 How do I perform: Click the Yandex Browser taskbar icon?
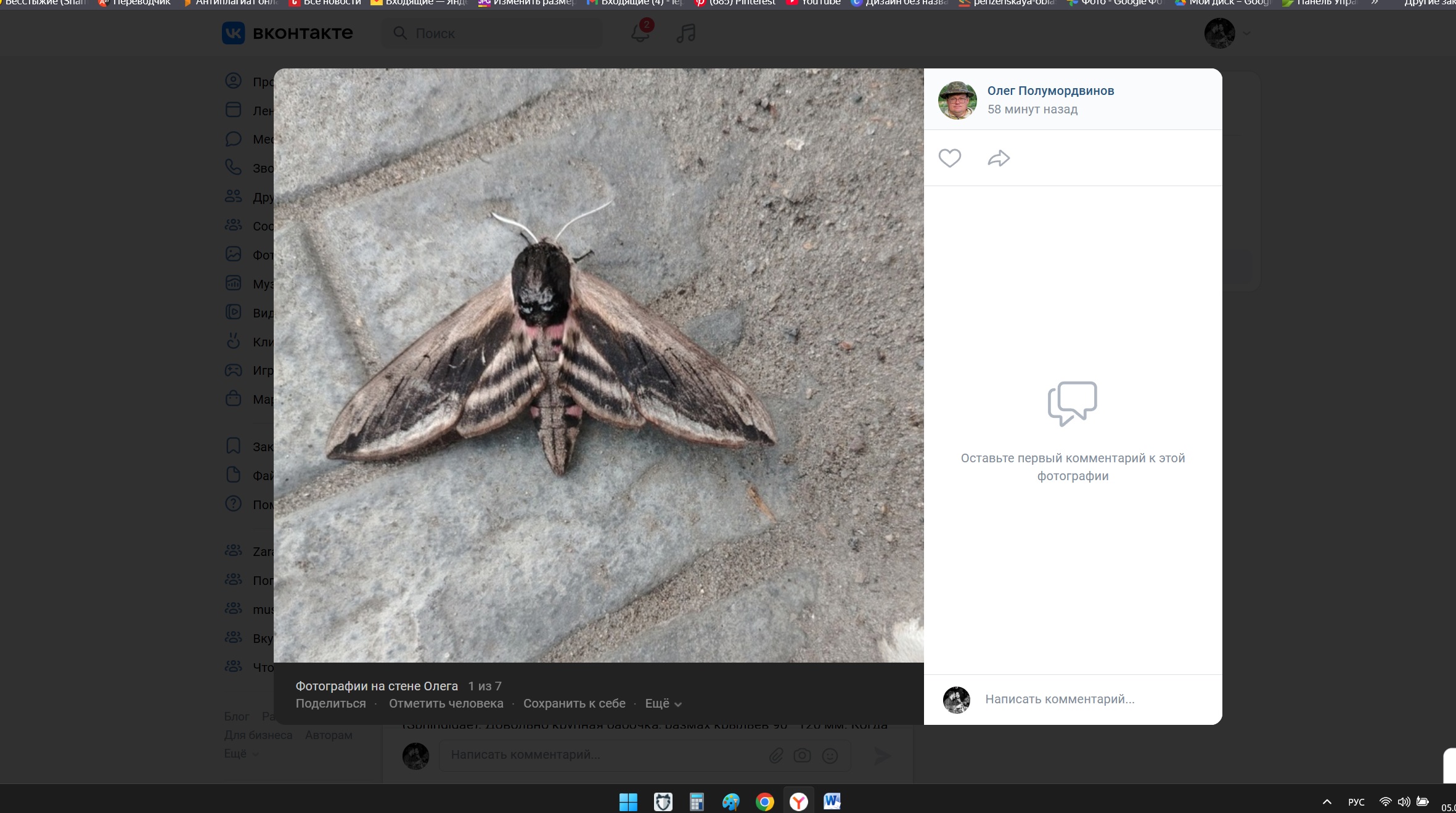coord(798,801)
